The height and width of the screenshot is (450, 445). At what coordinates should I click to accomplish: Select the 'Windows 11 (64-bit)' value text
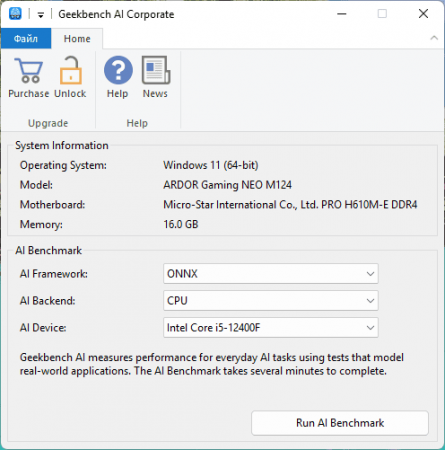[x=211, y=165]
